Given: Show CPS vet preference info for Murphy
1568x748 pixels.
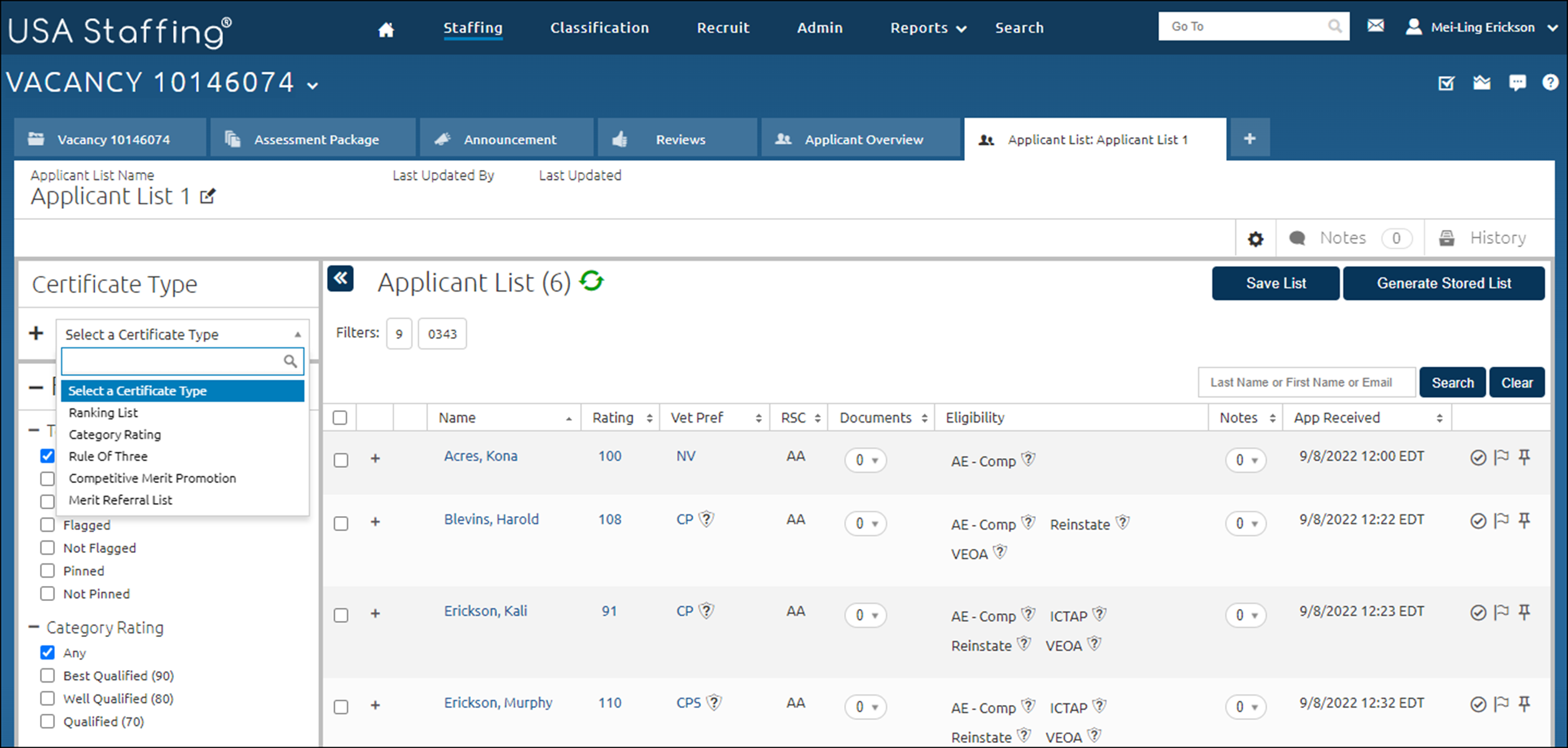Looking at the screenshot, I should coord(715,702).
